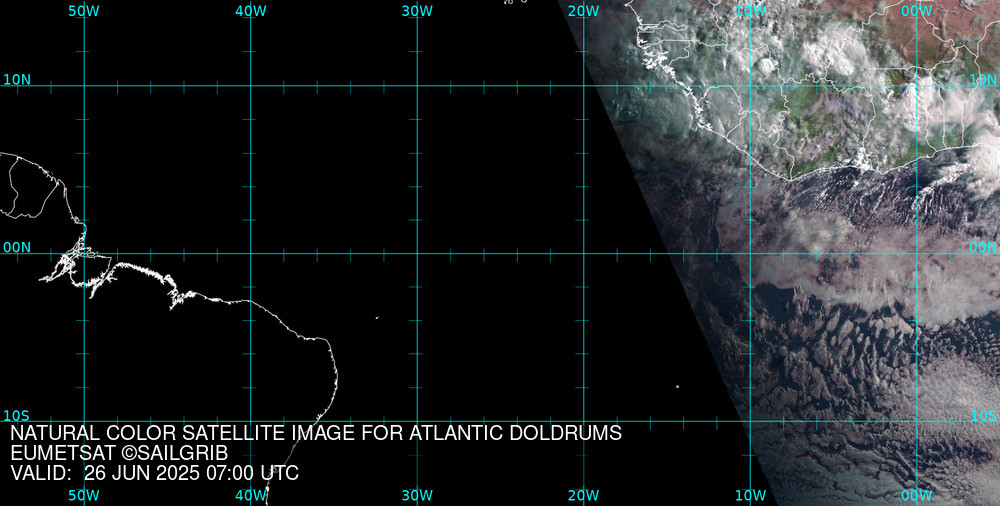Viewport: 1000px width, 506px height.
Task: Click the 10S latitude label on the left edge
Action: coord(17,416)
